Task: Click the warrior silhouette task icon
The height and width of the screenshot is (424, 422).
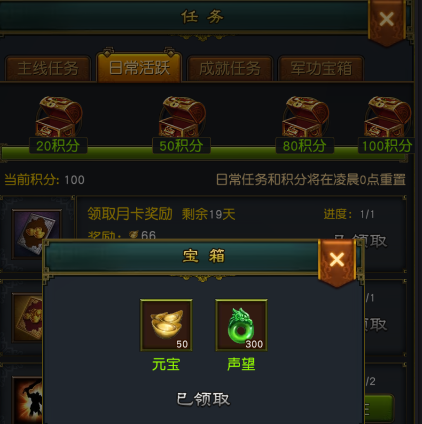Action: pos(28,400)
